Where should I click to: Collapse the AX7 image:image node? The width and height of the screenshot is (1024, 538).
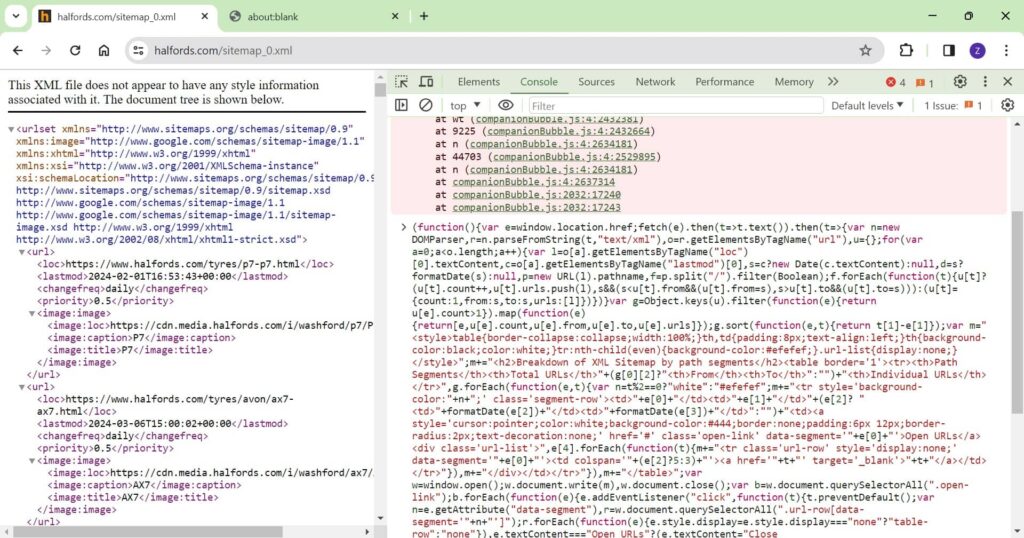(32, 461)
